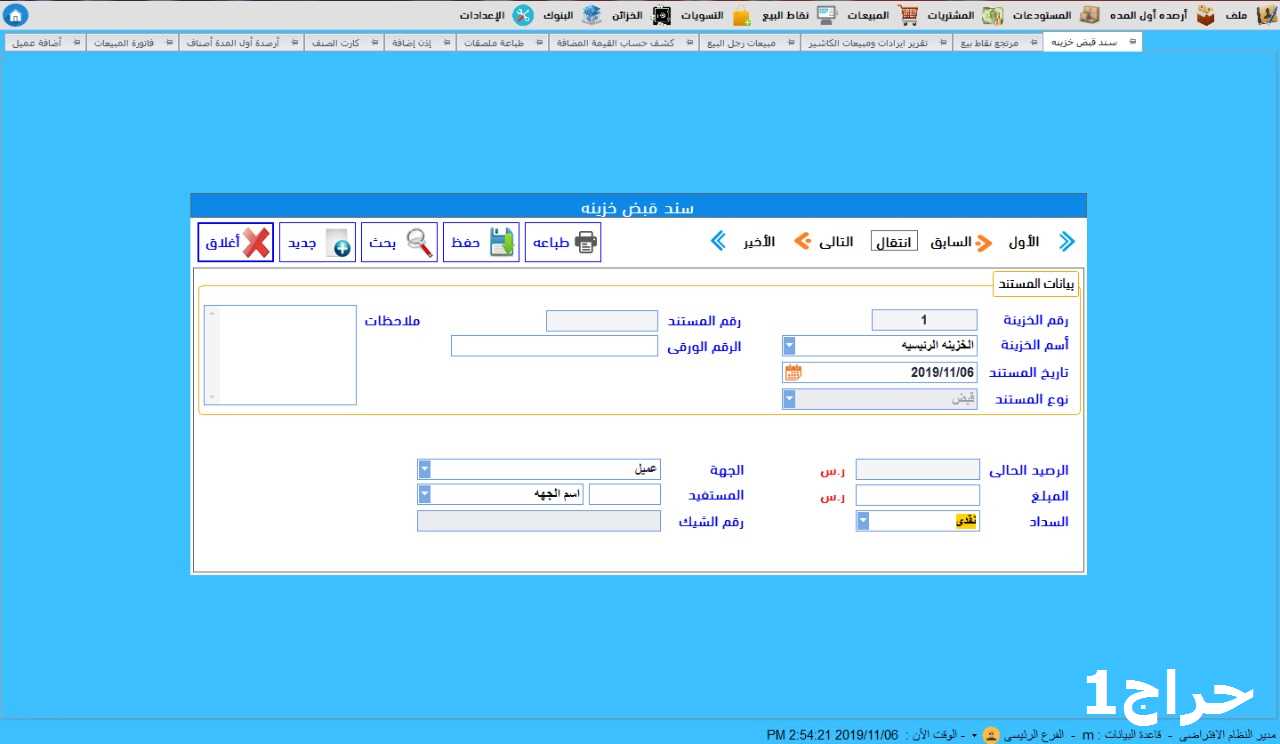1280x744 pixels.
Task: Switch to the مرتجع نقاط بيع tab
Action: point(998,43)
